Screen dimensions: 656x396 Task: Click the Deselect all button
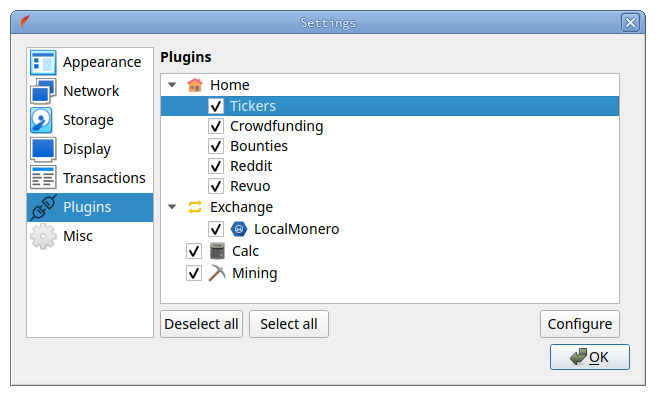tap(201, 324)
